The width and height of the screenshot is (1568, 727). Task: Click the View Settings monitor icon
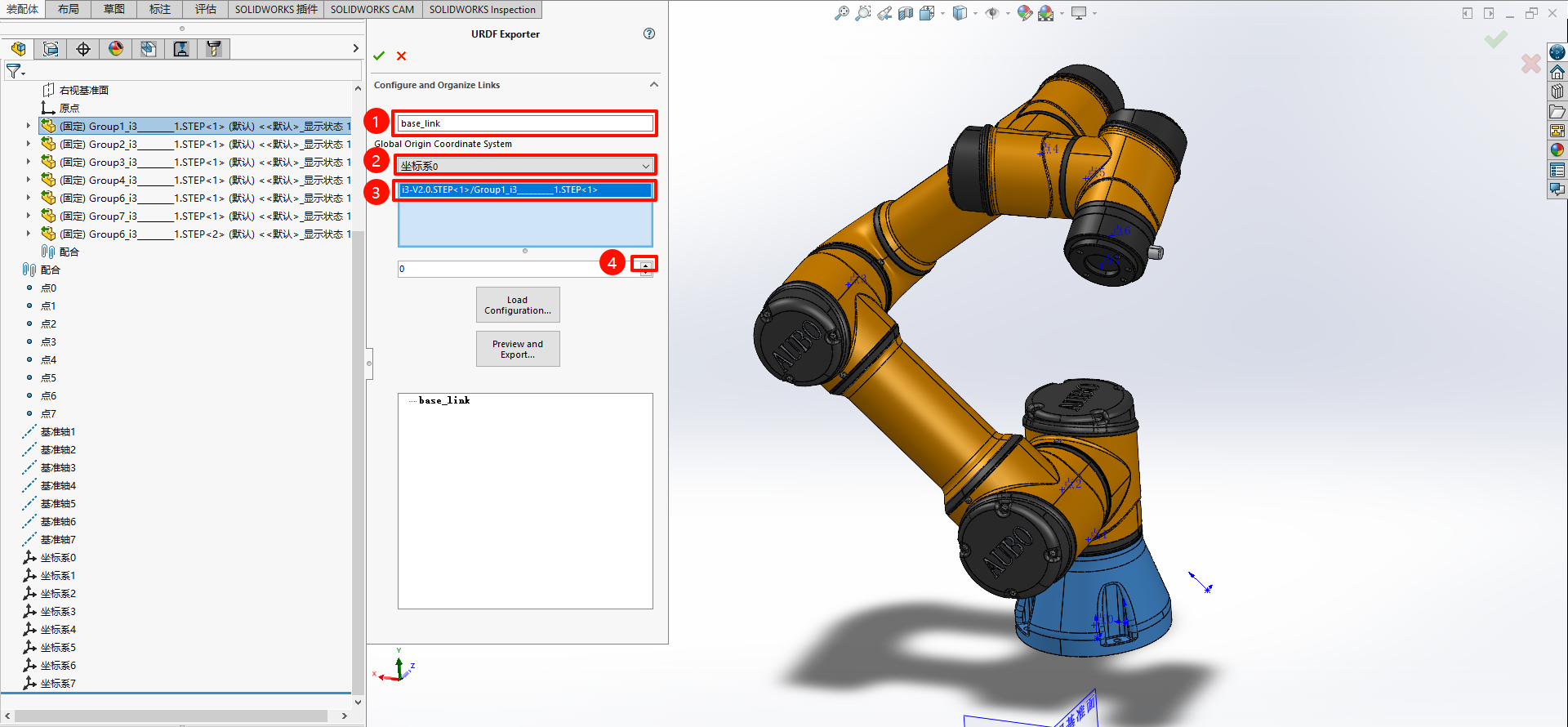(1079, 13)
